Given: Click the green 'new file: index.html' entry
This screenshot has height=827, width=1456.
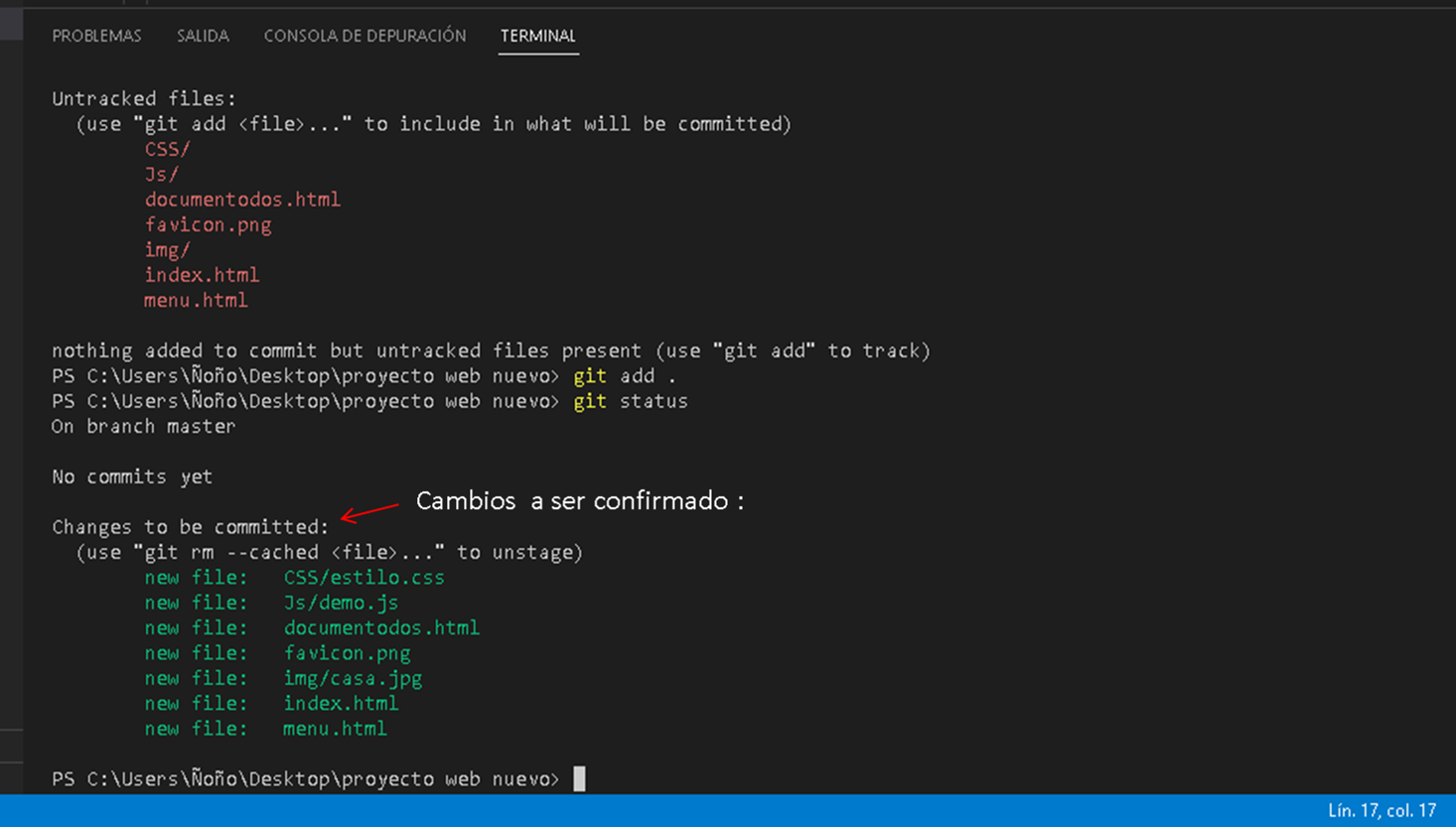Looking at the screenshot, I should point(271,703).
